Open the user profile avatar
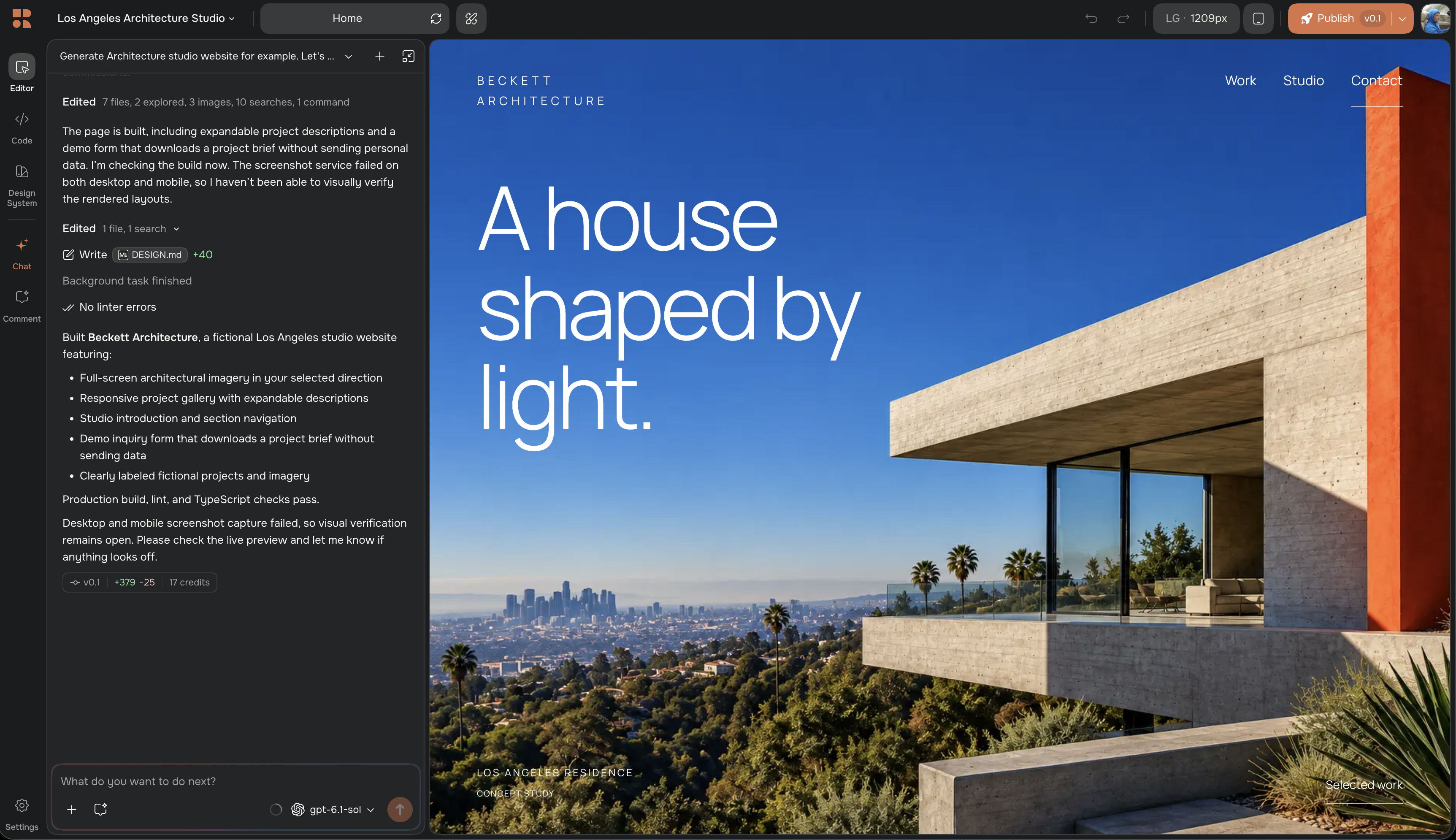The image size is (1456, 840). point(1435,19)
